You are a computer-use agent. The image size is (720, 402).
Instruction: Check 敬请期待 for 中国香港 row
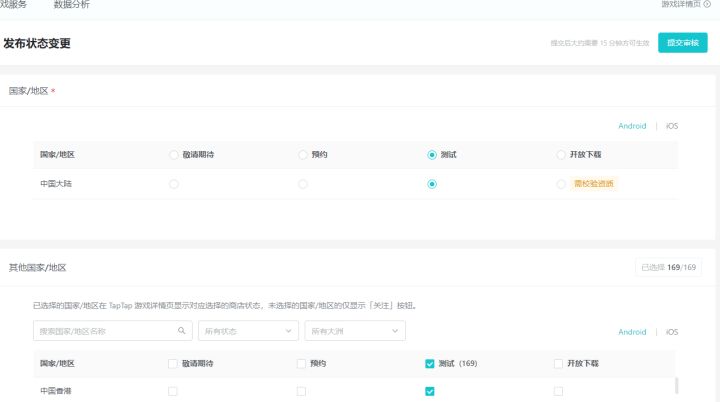pos(173,391)
